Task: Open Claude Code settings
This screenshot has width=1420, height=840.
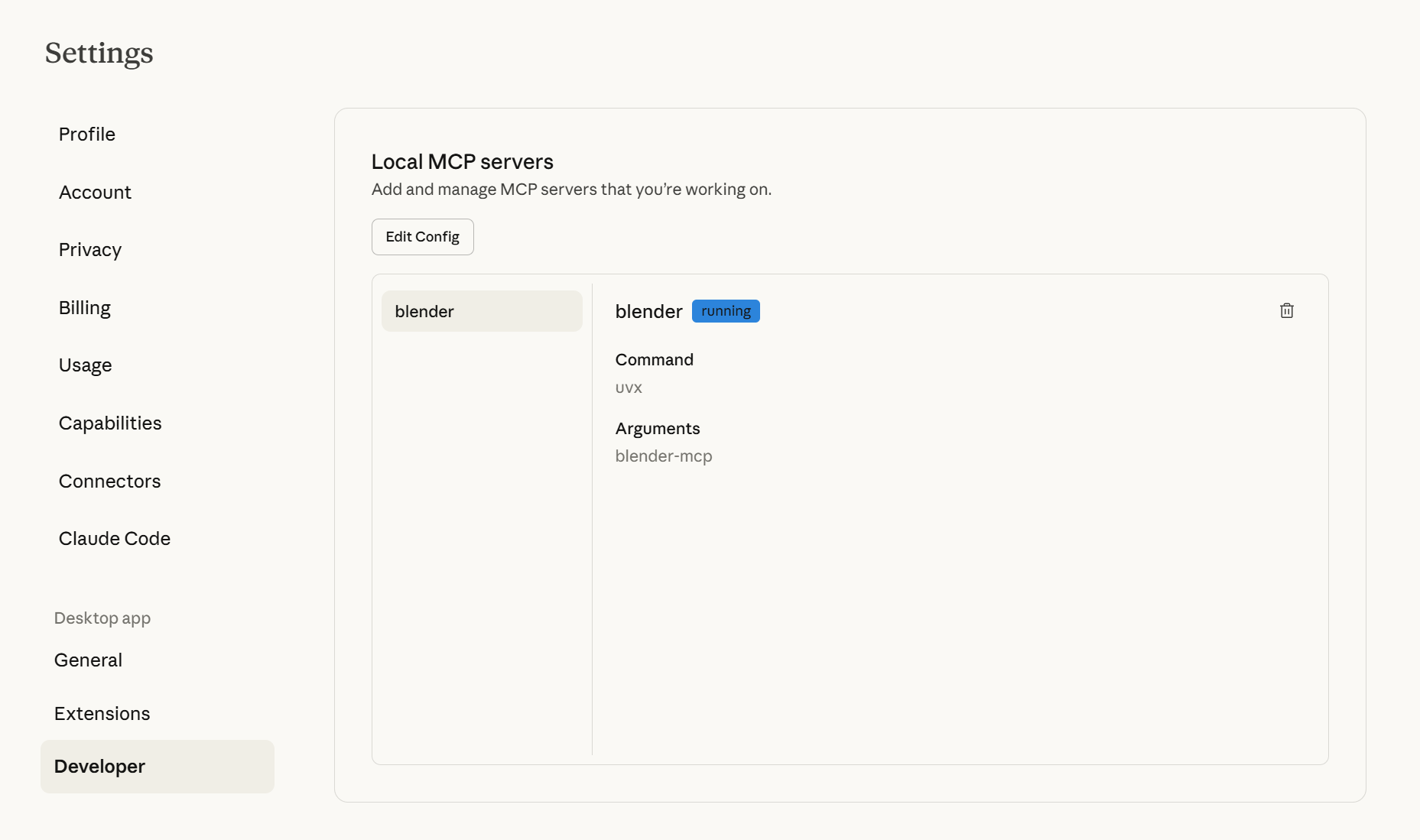Action: pos(115,539)
